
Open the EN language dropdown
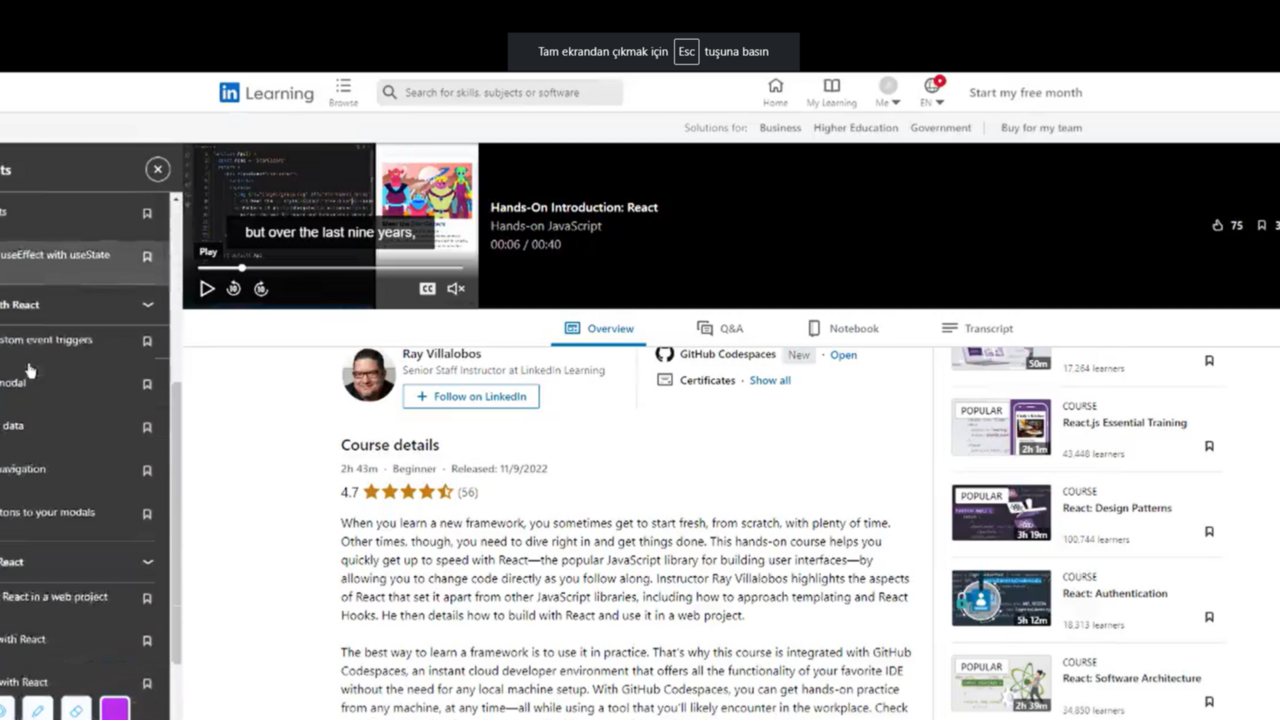(932, 92)
